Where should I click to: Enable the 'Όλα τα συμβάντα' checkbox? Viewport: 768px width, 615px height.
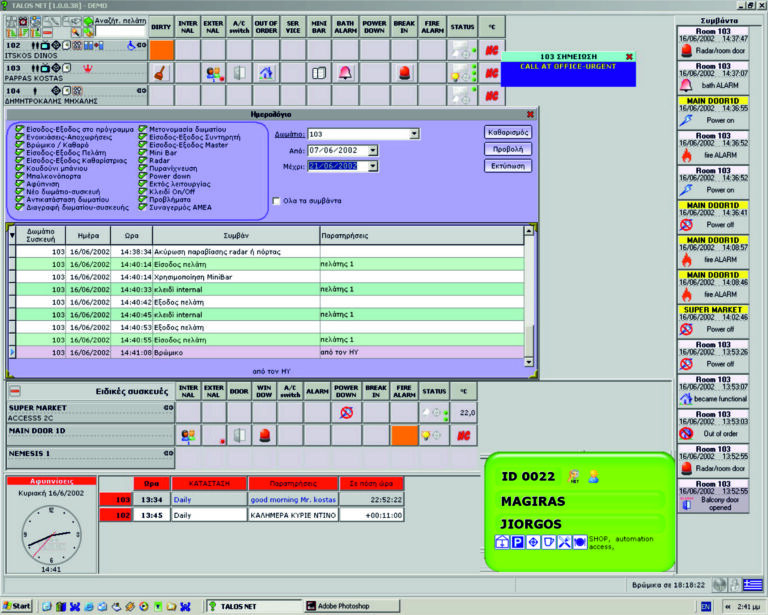tap(277, 201)
